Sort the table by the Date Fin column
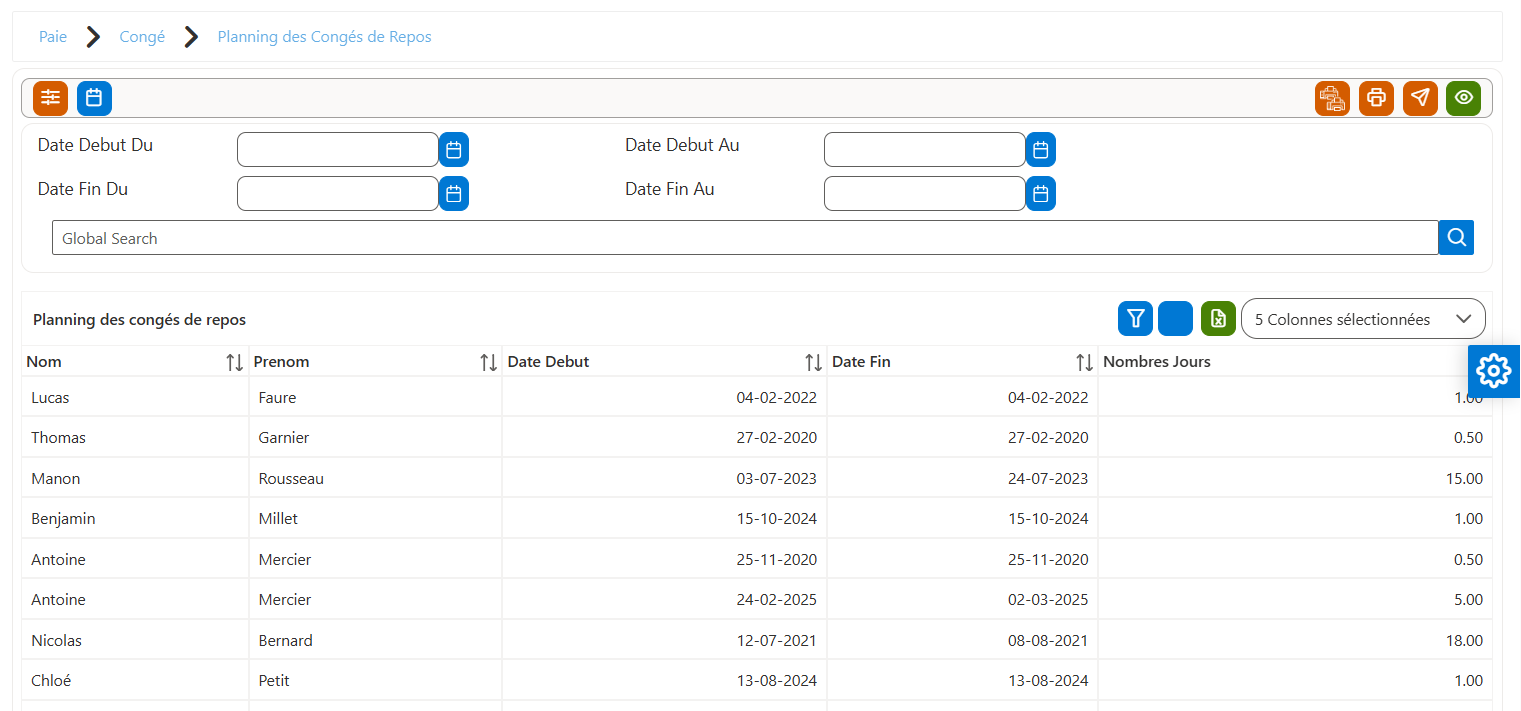This screenshot has height=711, width=1521. click(x=1084, y=362)
